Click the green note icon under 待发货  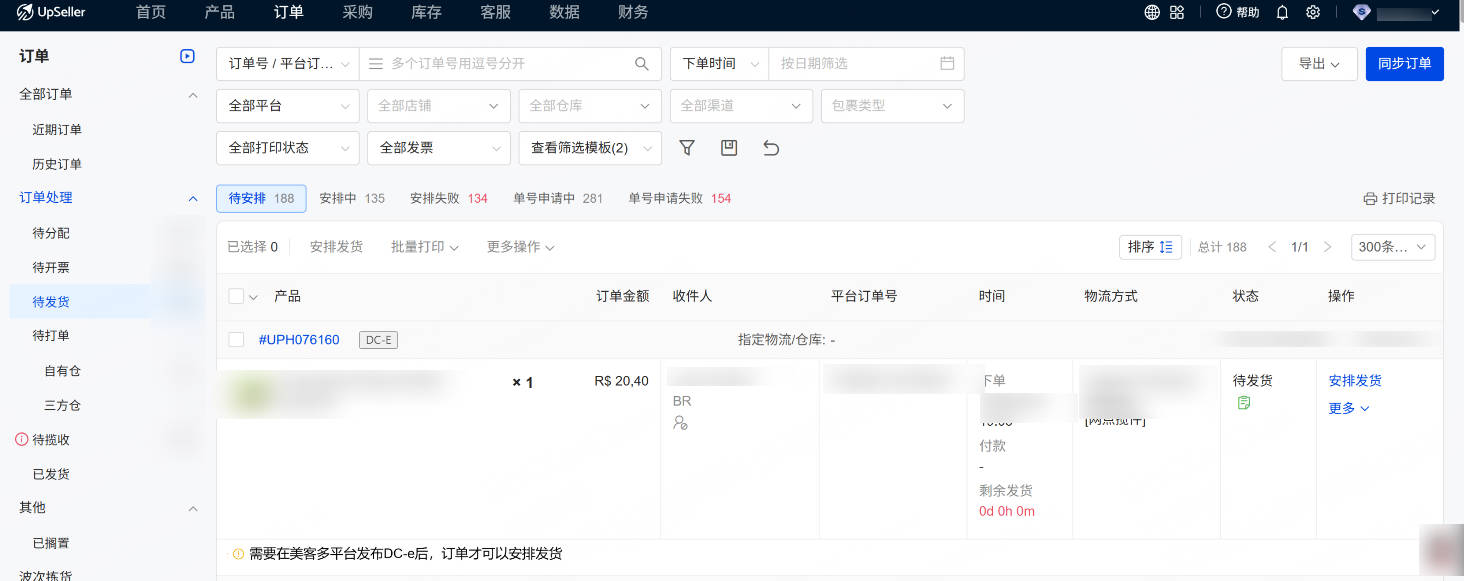coord(1244,403)
